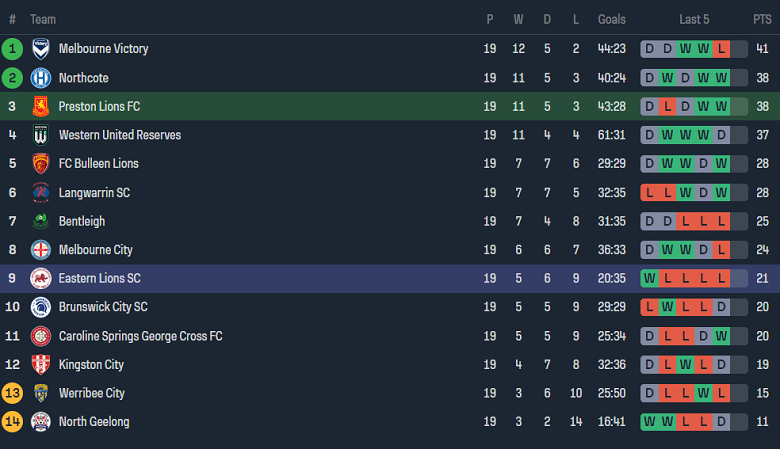This screenshot has height=449, width=780.
Task: Open the Preston Lions FC crest icon
Action: 41,106
